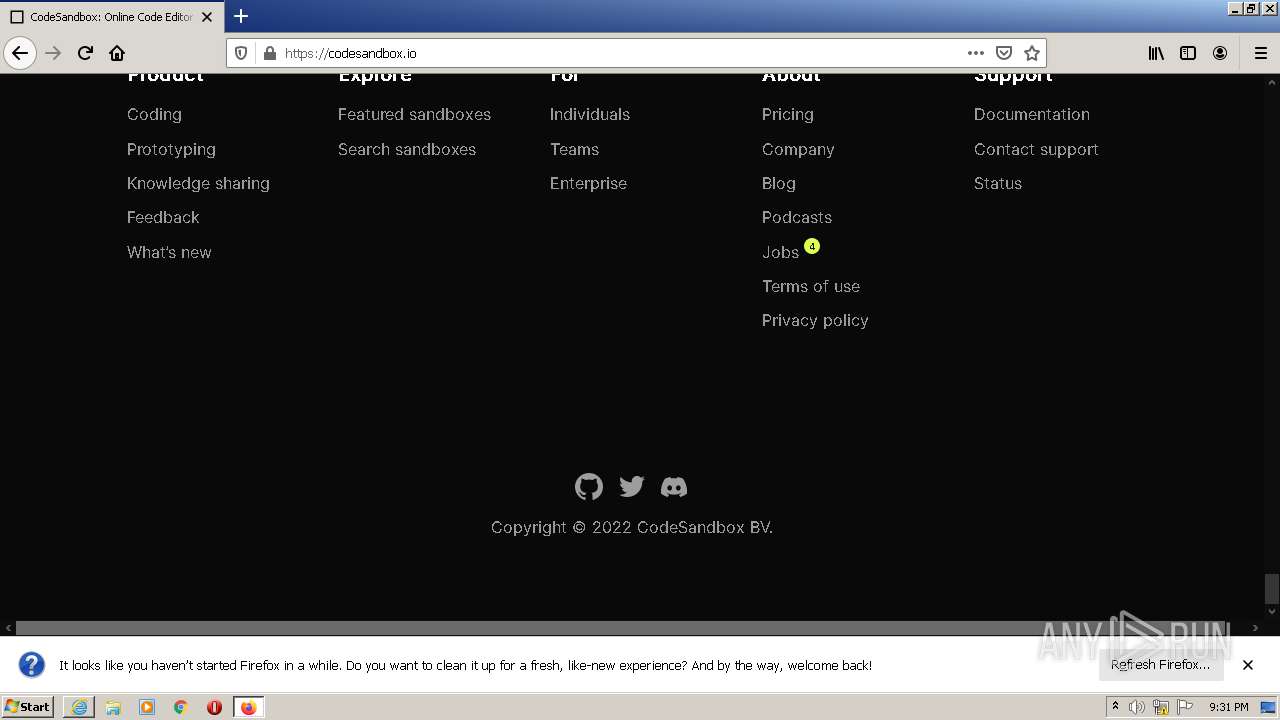Open Action Center flag tray icon

[1185, 707]
